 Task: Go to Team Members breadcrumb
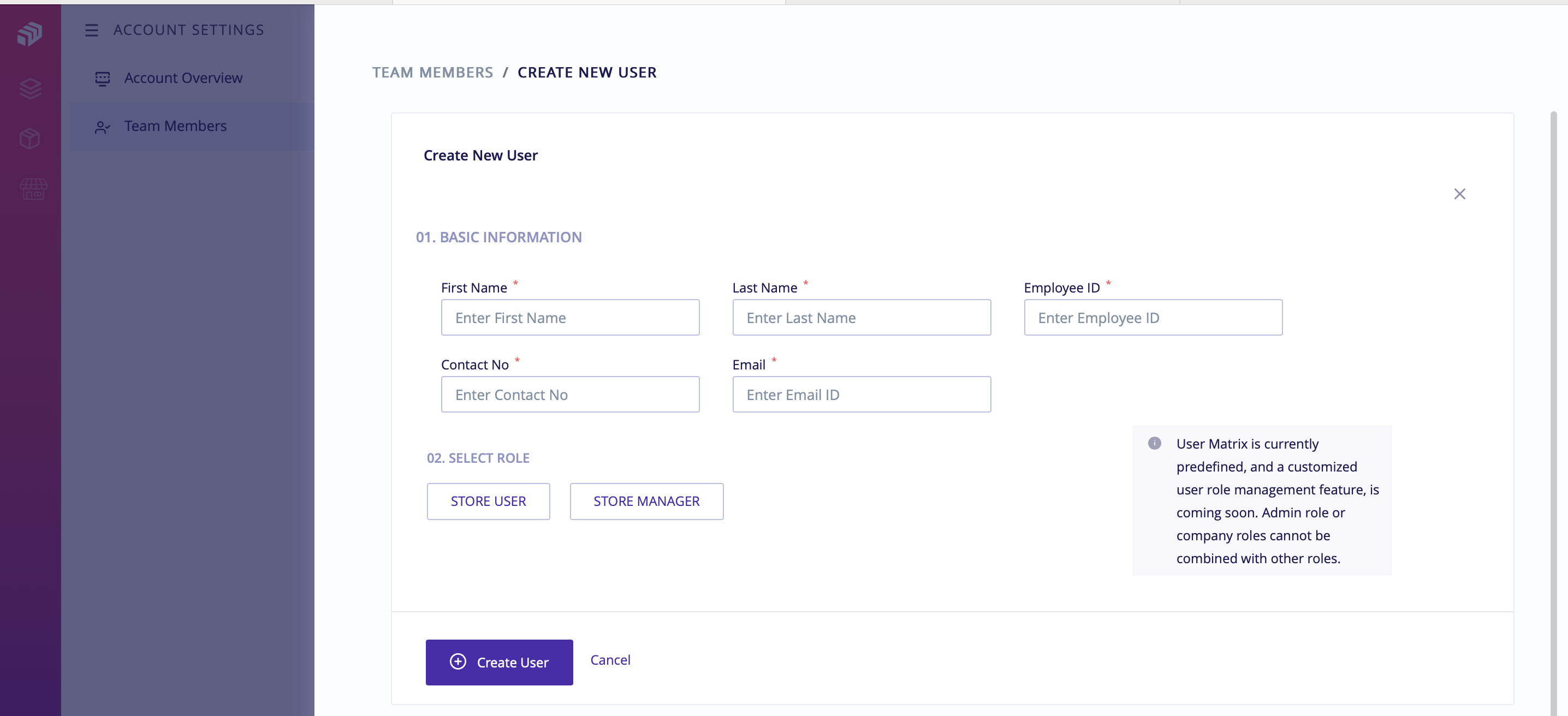click(432, 73)
